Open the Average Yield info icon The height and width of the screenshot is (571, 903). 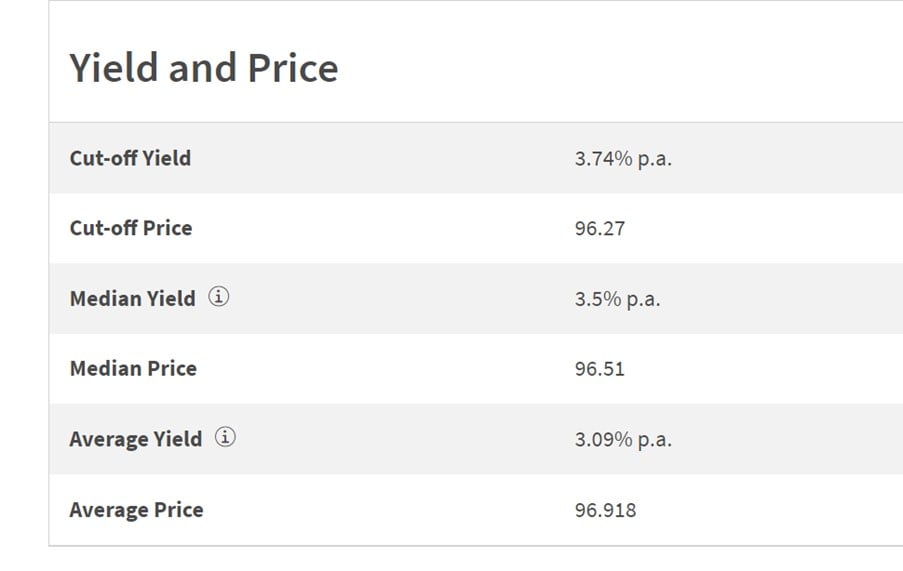pos(225,437)
